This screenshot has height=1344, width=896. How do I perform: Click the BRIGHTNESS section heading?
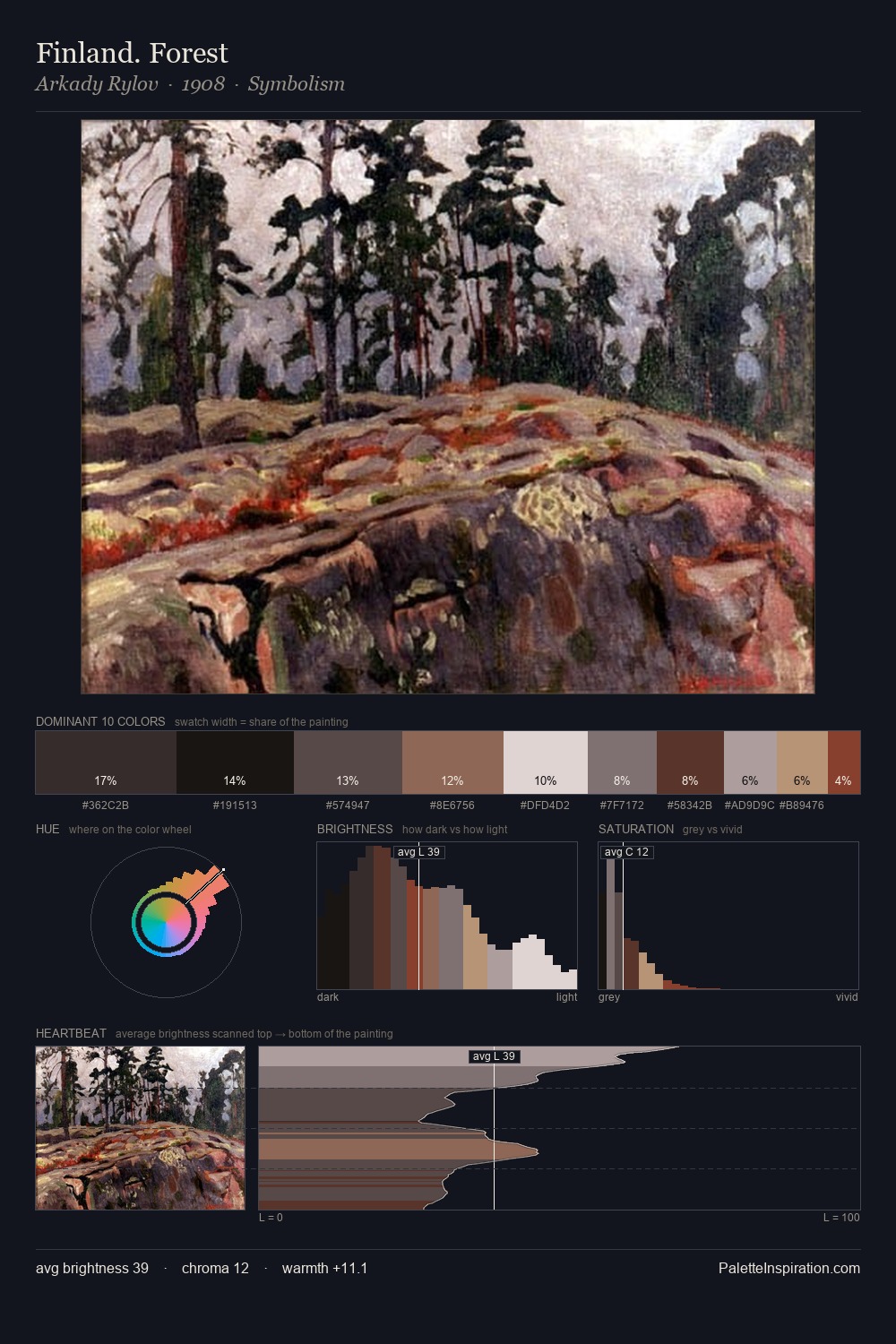(x=355, y=829)
